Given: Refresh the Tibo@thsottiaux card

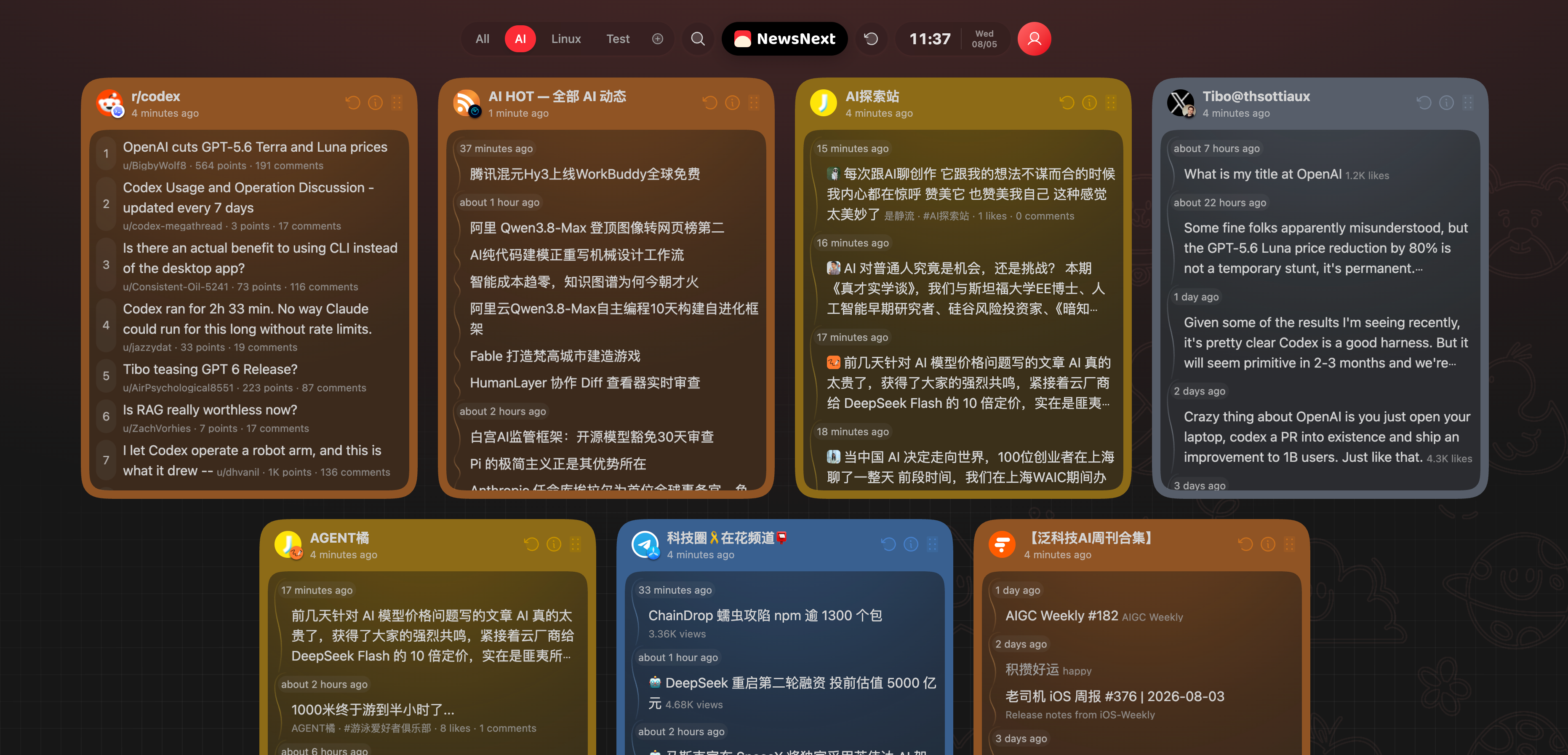Looking at the screenshot, I should click(x=1424, y=103).
